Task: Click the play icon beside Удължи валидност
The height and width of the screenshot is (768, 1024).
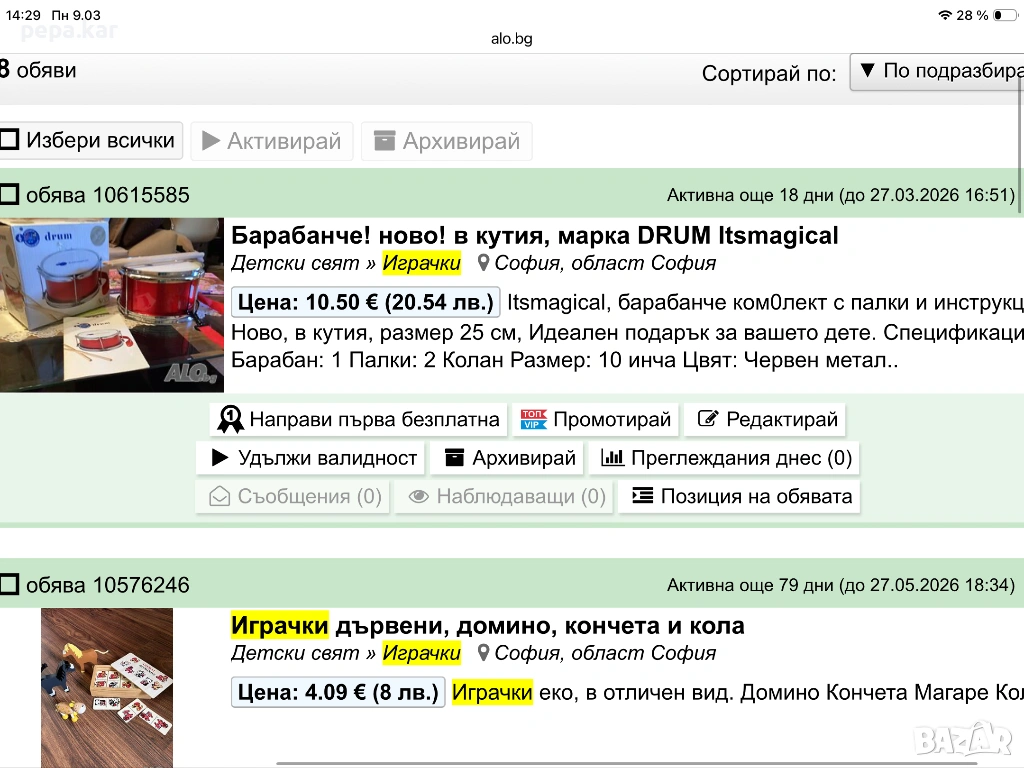Action: tap(220, 458)
